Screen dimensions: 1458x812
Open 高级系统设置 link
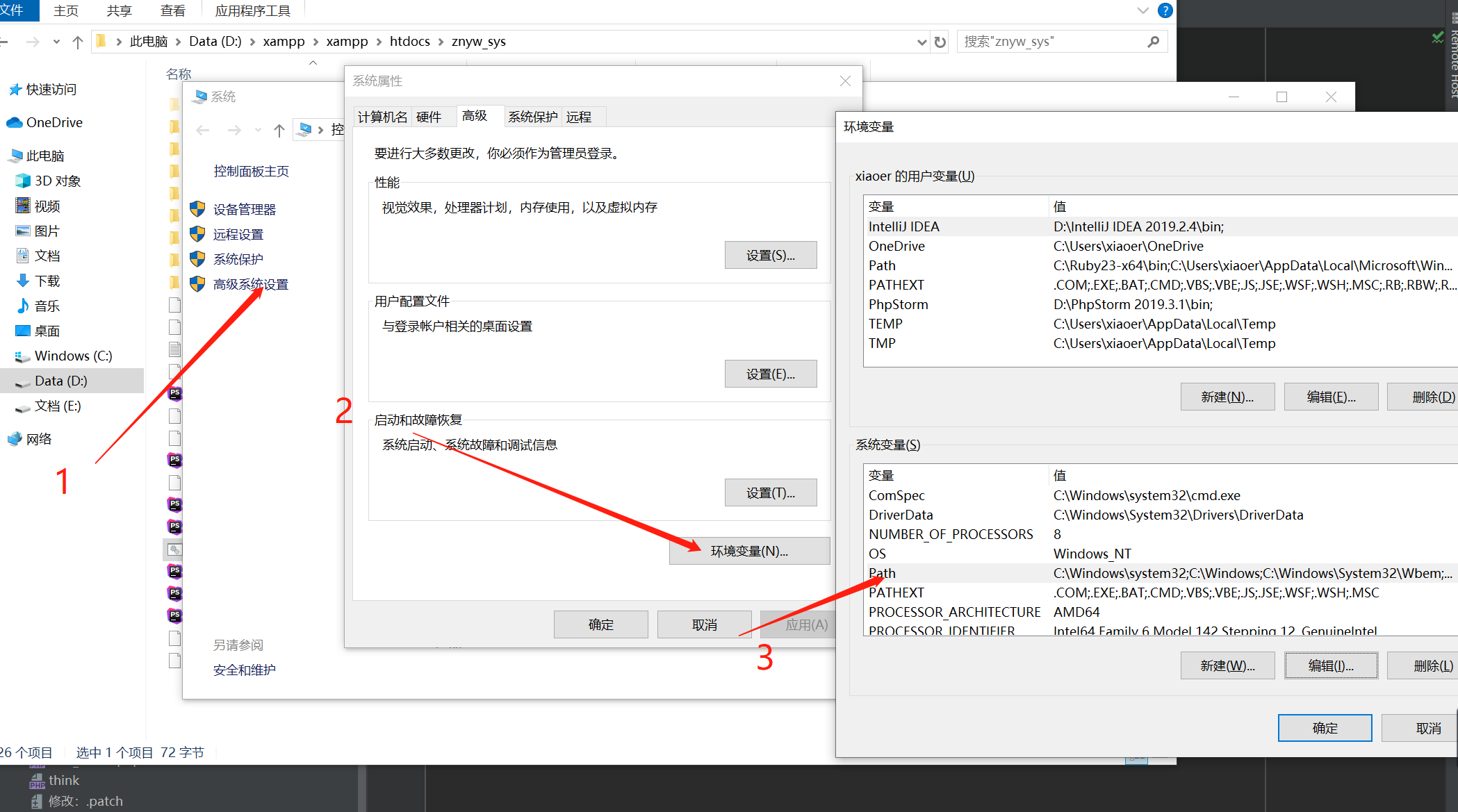coord(250,284)
